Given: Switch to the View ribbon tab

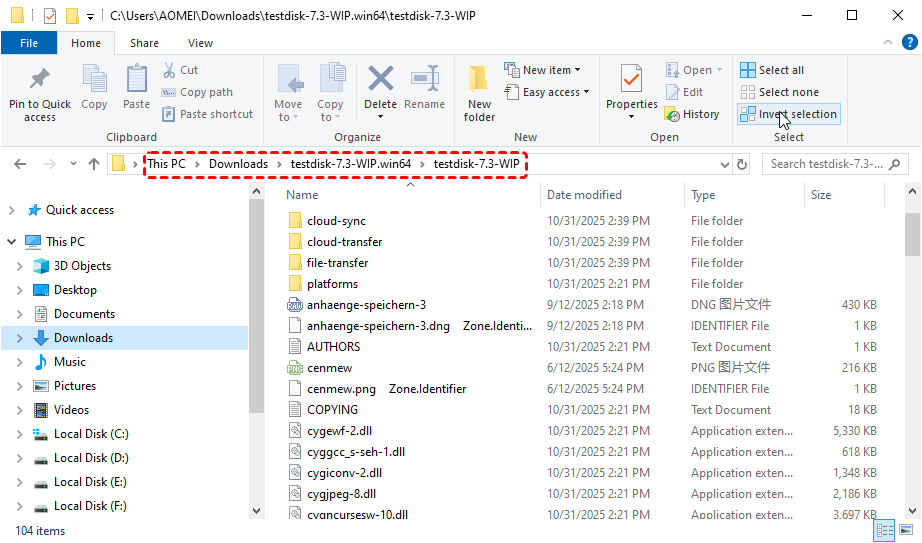Looking at the screenshot, I should pyautogui.click(x=200, y=43).
